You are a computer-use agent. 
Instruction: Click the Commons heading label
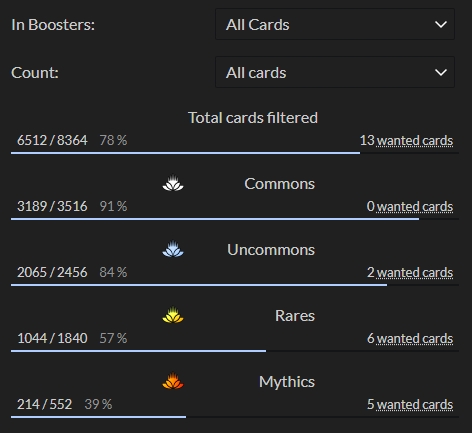pyautogui.click(x=279, y=184)
